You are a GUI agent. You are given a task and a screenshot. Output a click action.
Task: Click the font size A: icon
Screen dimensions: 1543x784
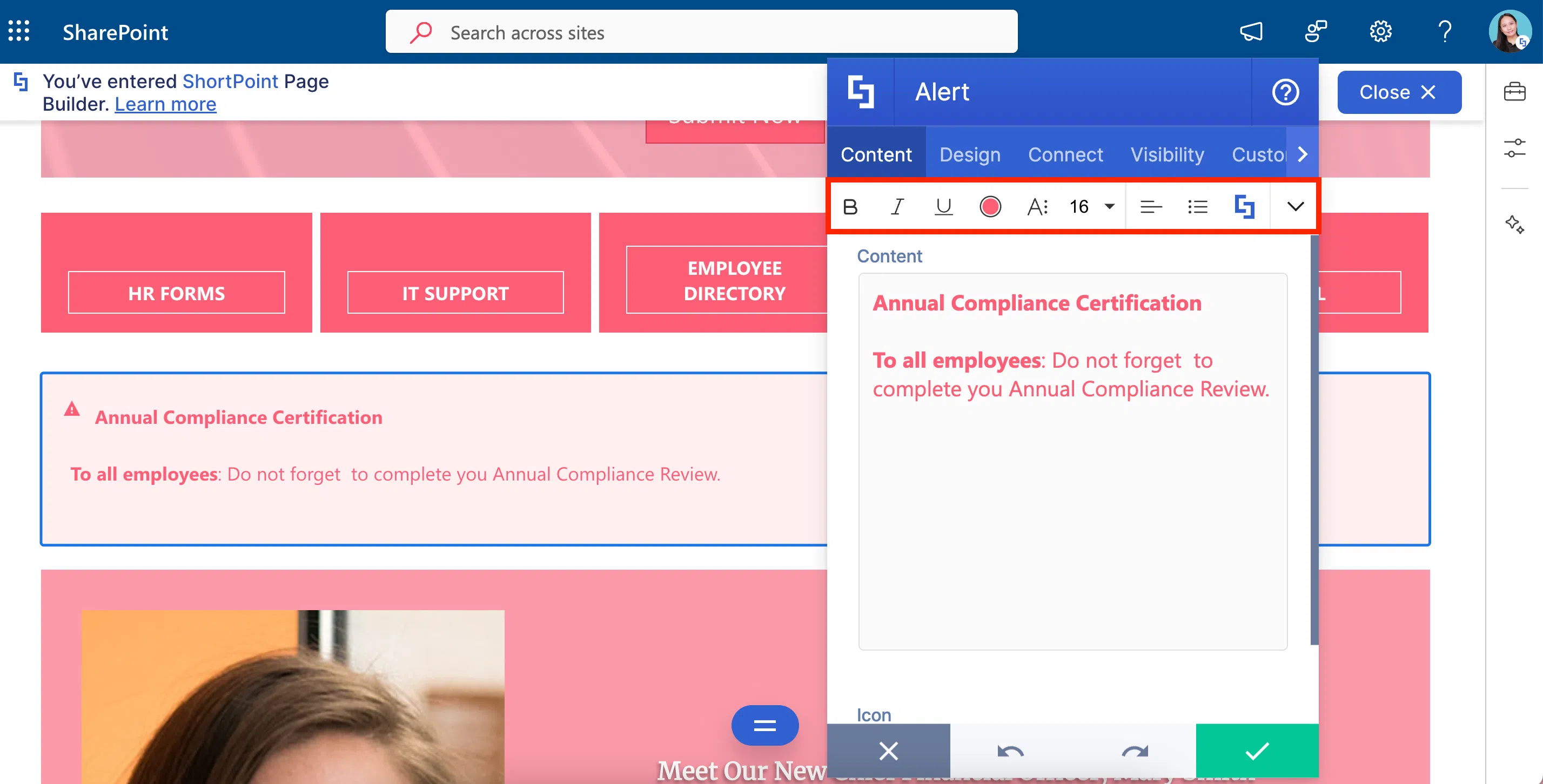(1037, 206)
